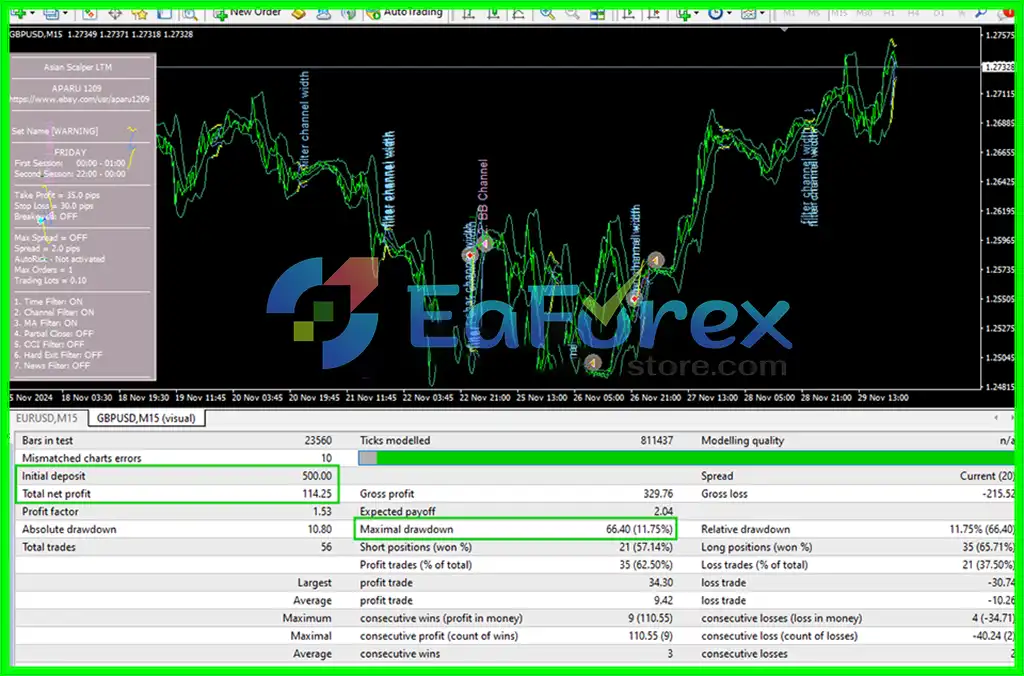Click the Profit factor value 1.53

322,511
